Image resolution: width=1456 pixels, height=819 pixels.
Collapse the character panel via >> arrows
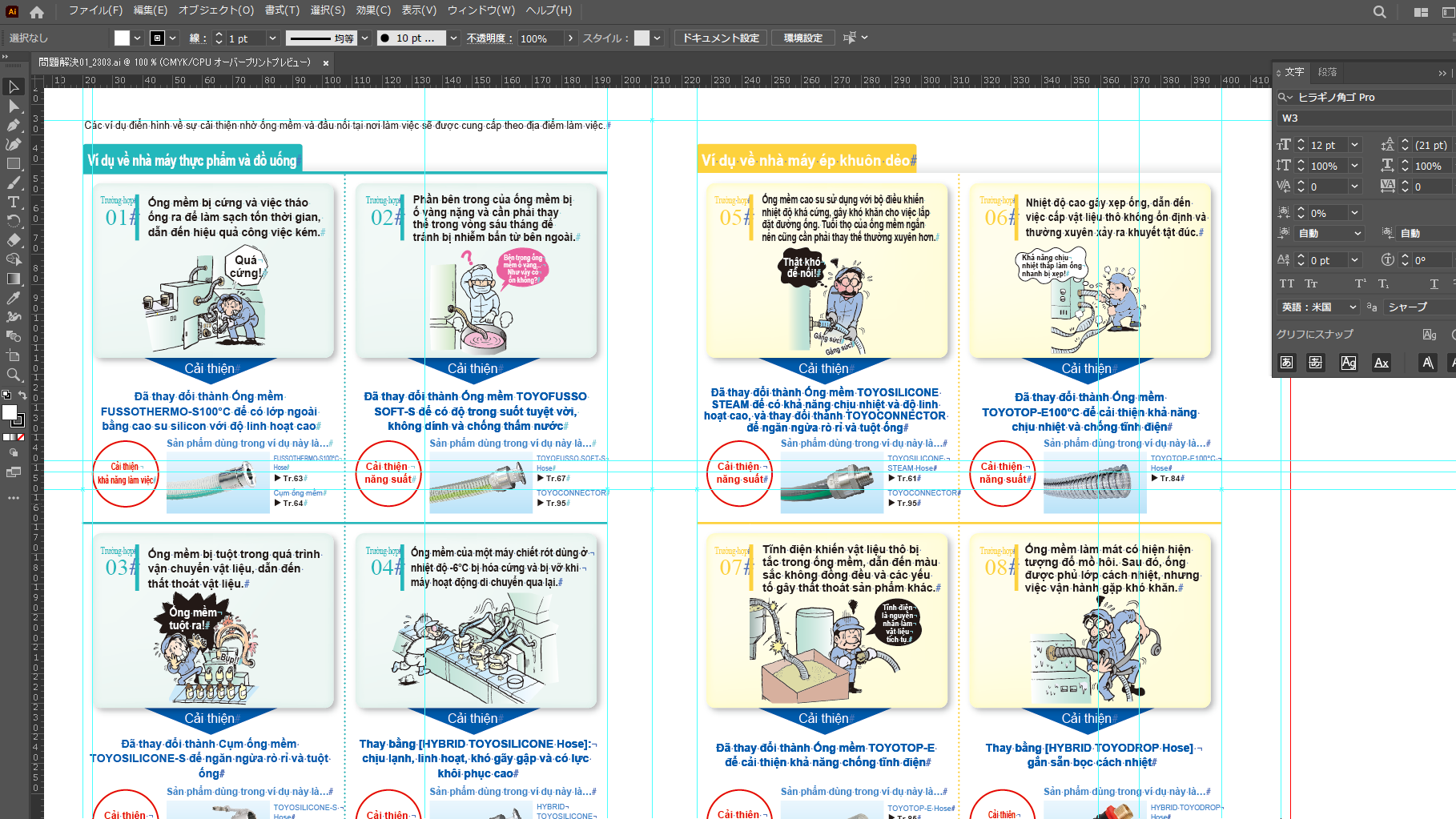tap(1442, 73)
